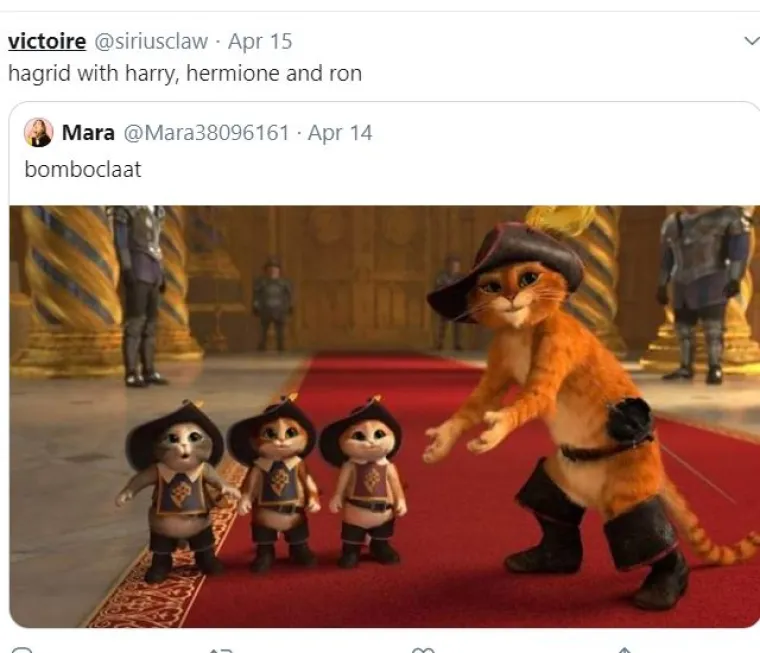Open Mara's profile avatar picture
Viewport: 760px width, 653px height.
pos(38,132)
